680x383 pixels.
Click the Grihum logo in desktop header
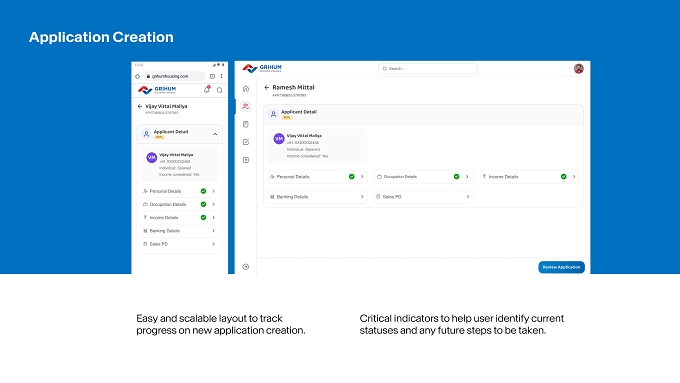point(262,68)
